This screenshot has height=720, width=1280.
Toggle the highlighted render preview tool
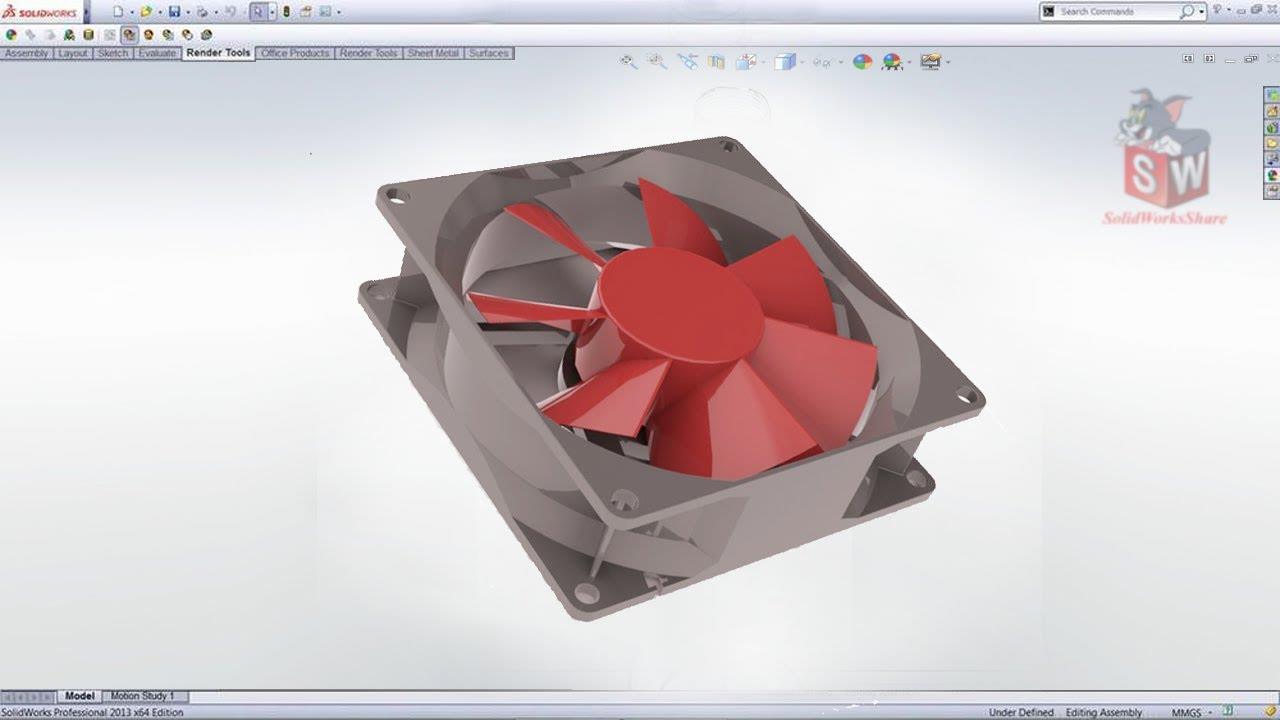click(x=129, y=34)
